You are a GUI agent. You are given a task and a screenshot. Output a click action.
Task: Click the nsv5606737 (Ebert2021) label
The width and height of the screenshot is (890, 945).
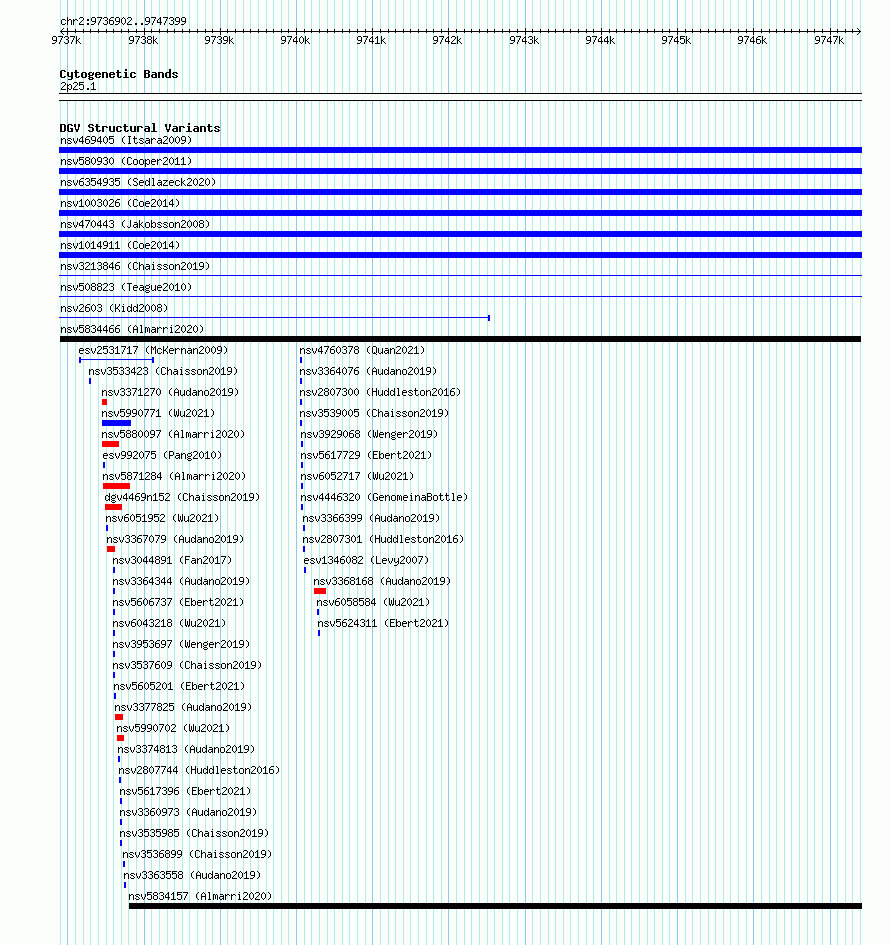pyautogui.click(x=178, y=603)
